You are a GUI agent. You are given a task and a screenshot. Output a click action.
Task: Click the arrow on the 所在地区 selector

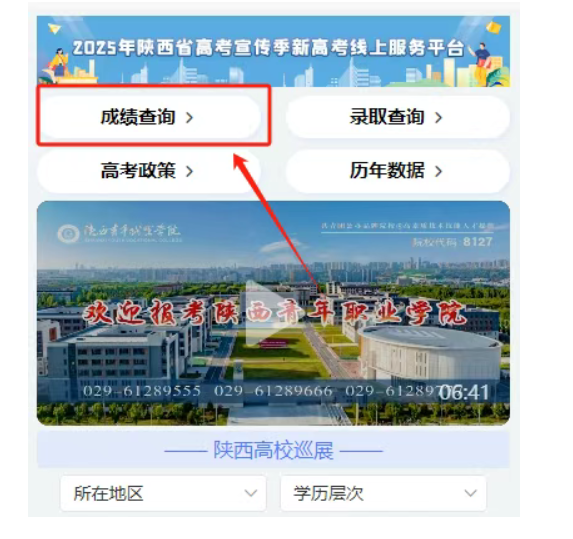click(251, 493)
